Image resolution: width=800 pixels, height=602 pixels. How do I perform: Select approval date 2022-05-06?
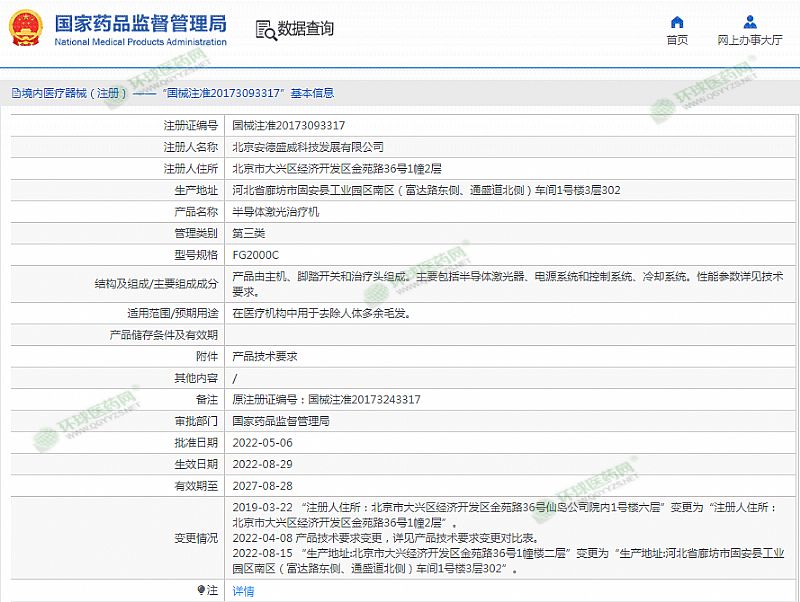263,443
